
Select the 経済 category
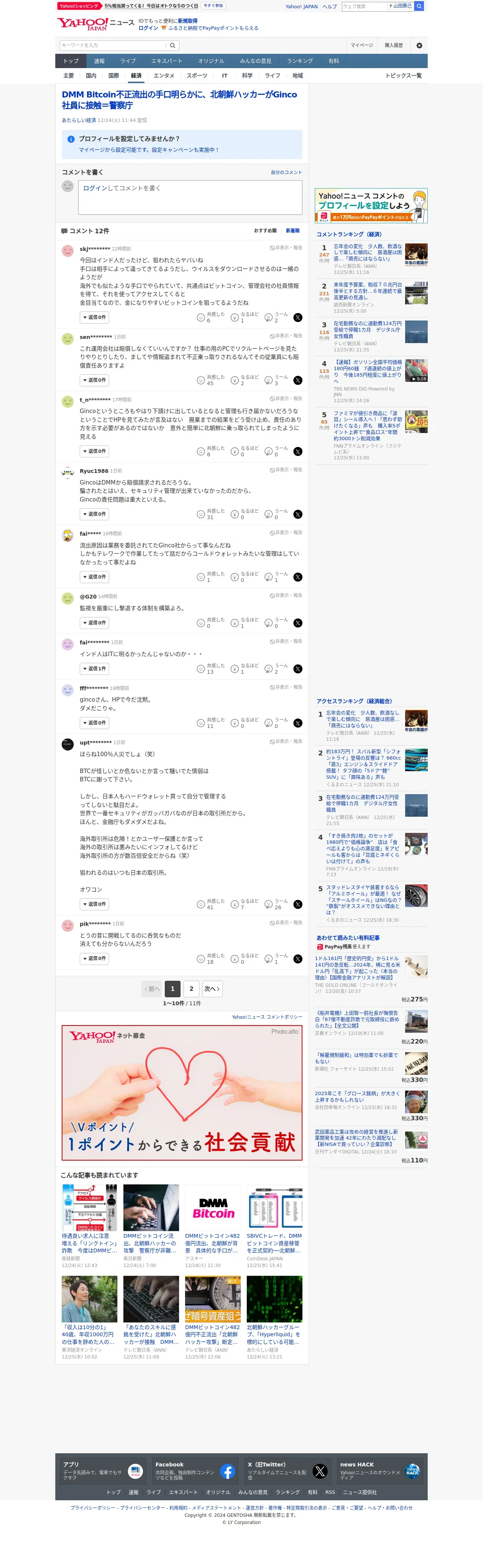click(136, 76)
